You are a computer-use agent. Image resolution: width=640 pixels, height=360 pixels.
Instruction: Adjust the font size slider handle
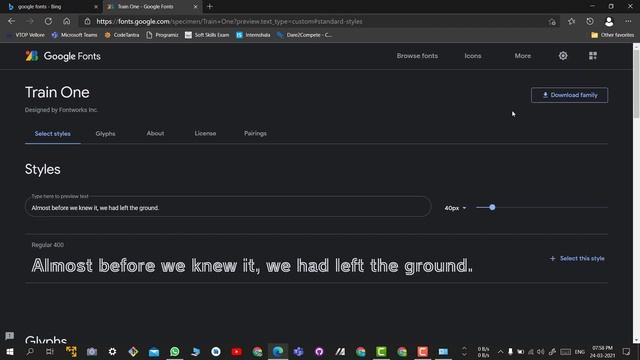(x=492, y=207)
